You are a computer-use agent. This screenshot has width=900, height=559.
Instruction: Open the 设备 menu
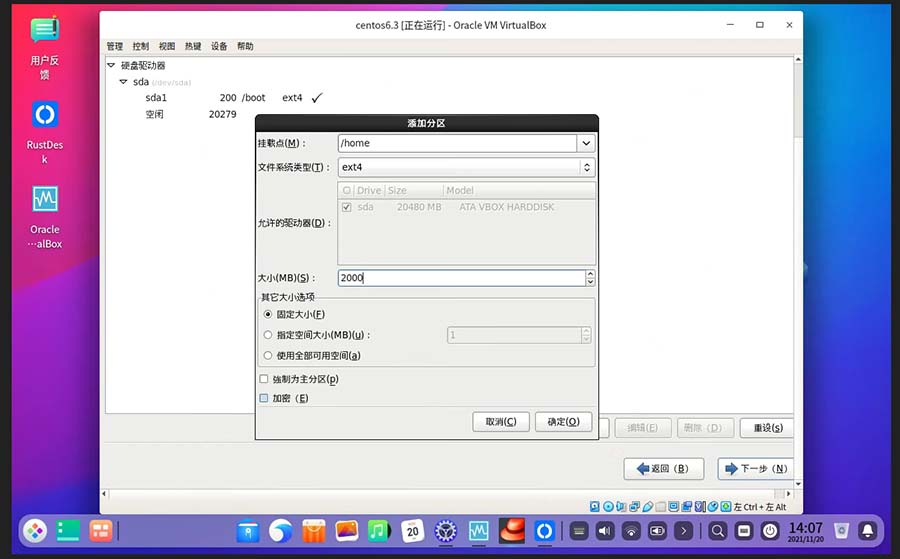click(219, 46)
